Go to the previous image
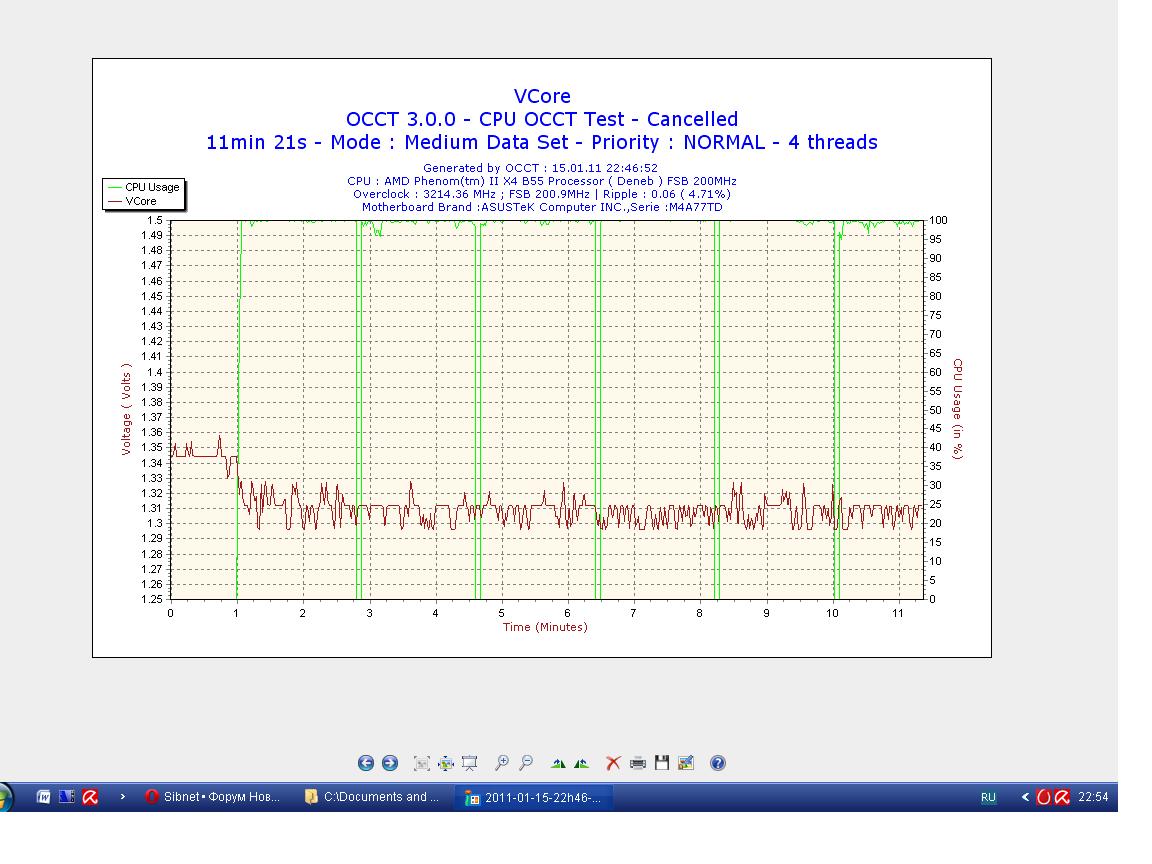The image size is (1152, 864). tap(366, 763)
